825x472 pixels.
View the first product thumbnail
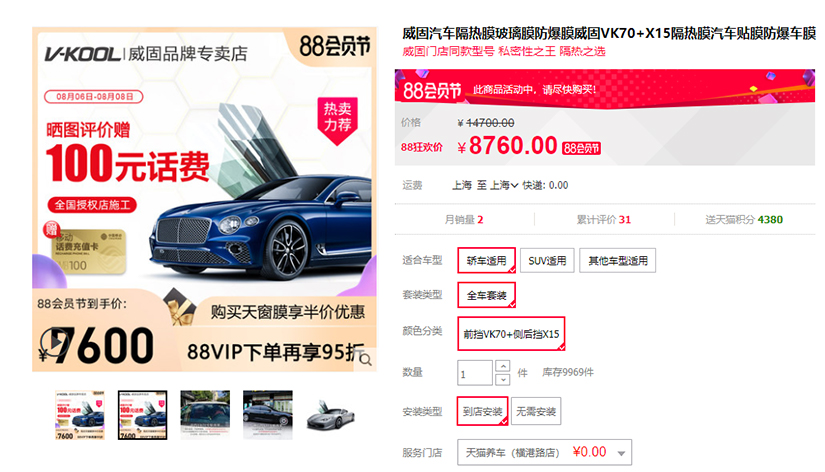point(80,415)
